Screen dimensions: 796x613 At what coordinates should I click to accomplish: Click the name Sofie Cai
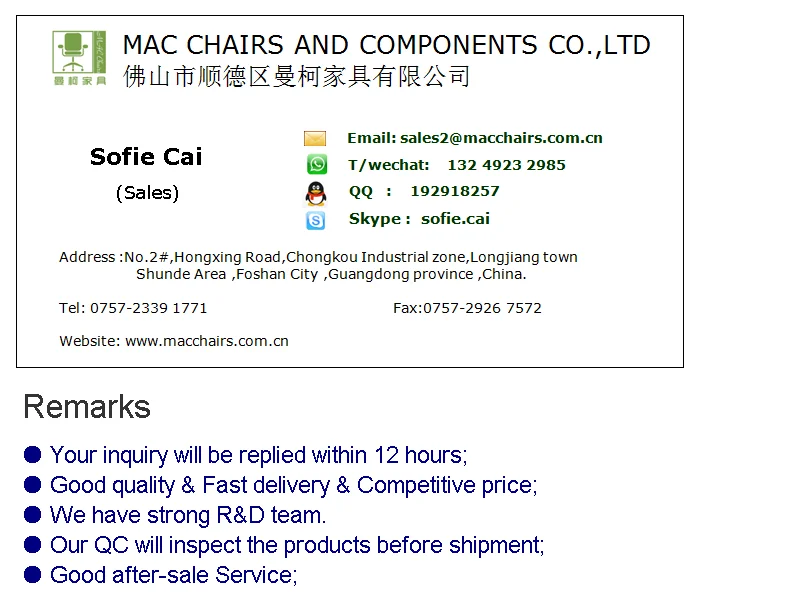[146, 157]
